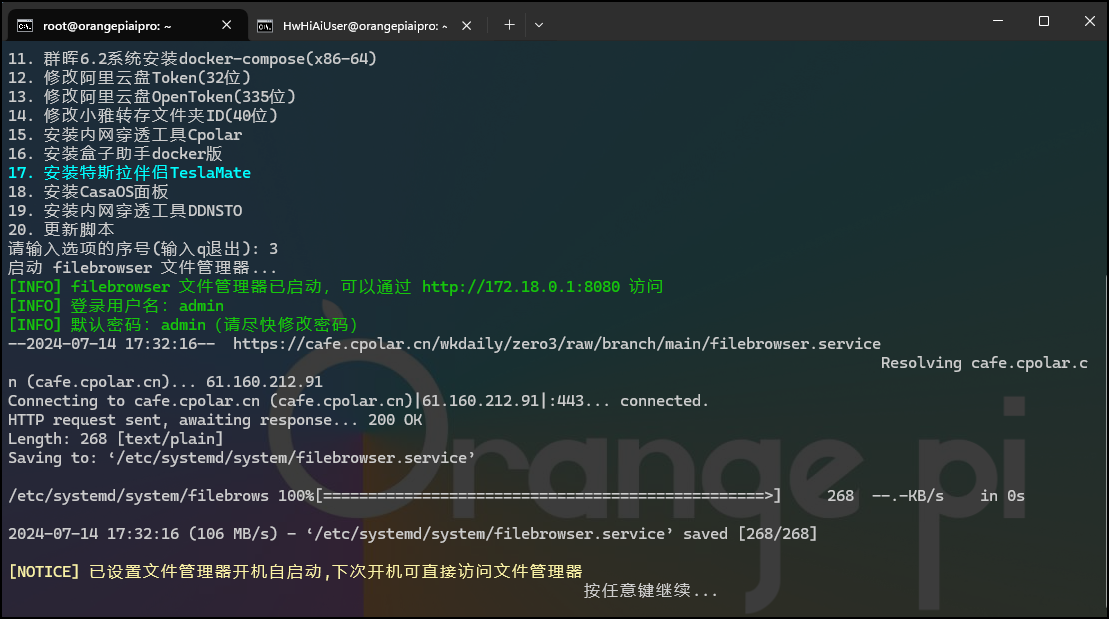
Task: Click the Saving to filebrowser.service line
Action: tap(242, 458)
